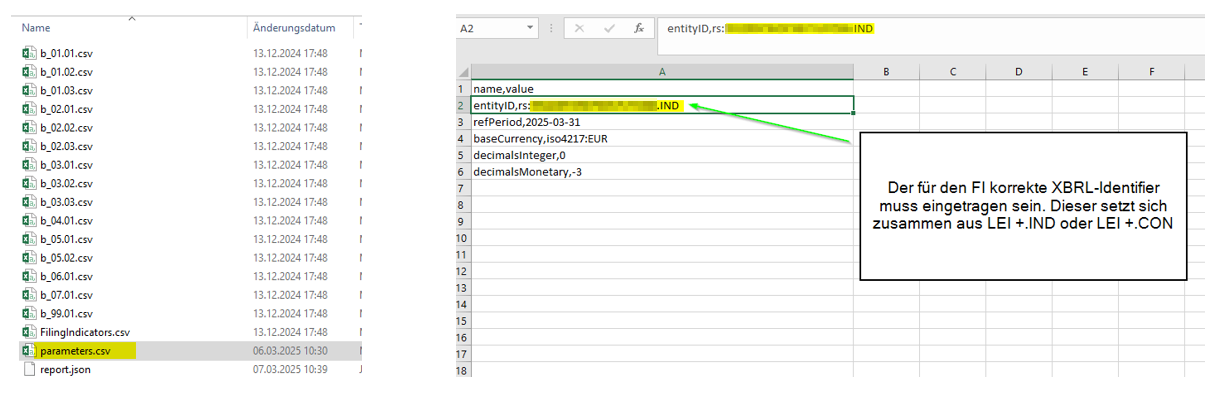Select column C header
The height and width of the screenshot is (398, 1221).
click(953, 72)
